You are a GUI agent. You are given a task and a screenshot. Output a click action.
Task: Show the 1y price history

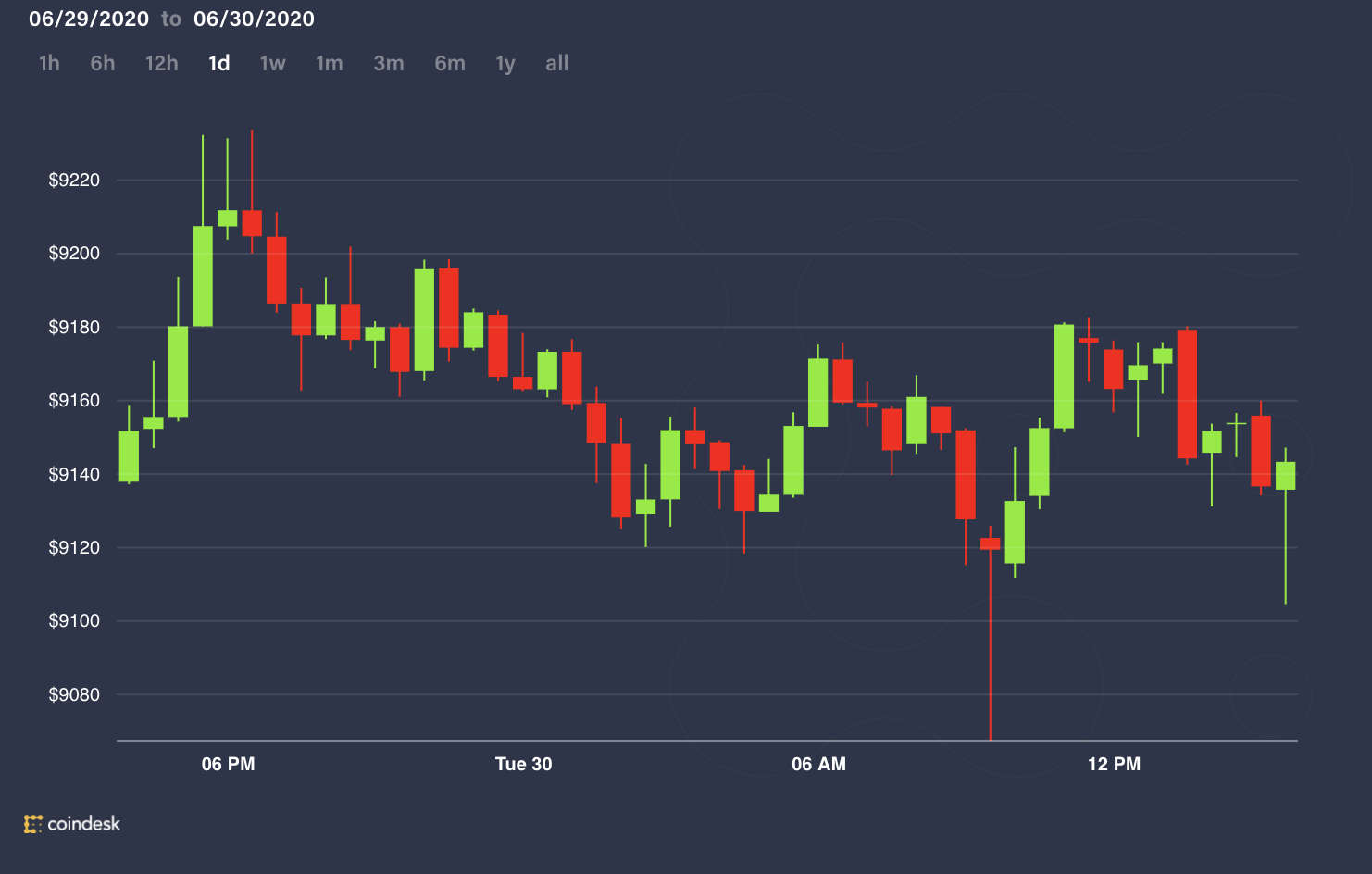pos(505,64)
